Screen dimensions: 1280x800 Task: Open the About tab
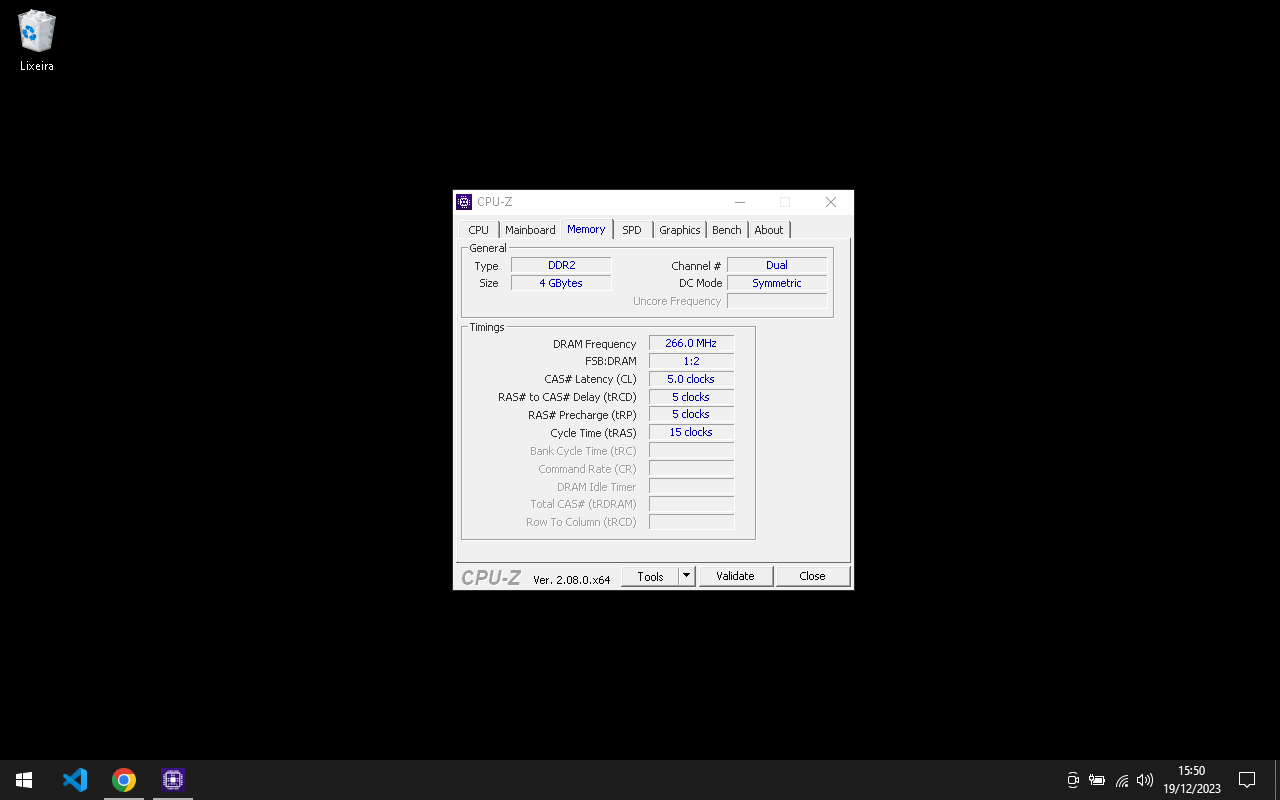point(769,230)
